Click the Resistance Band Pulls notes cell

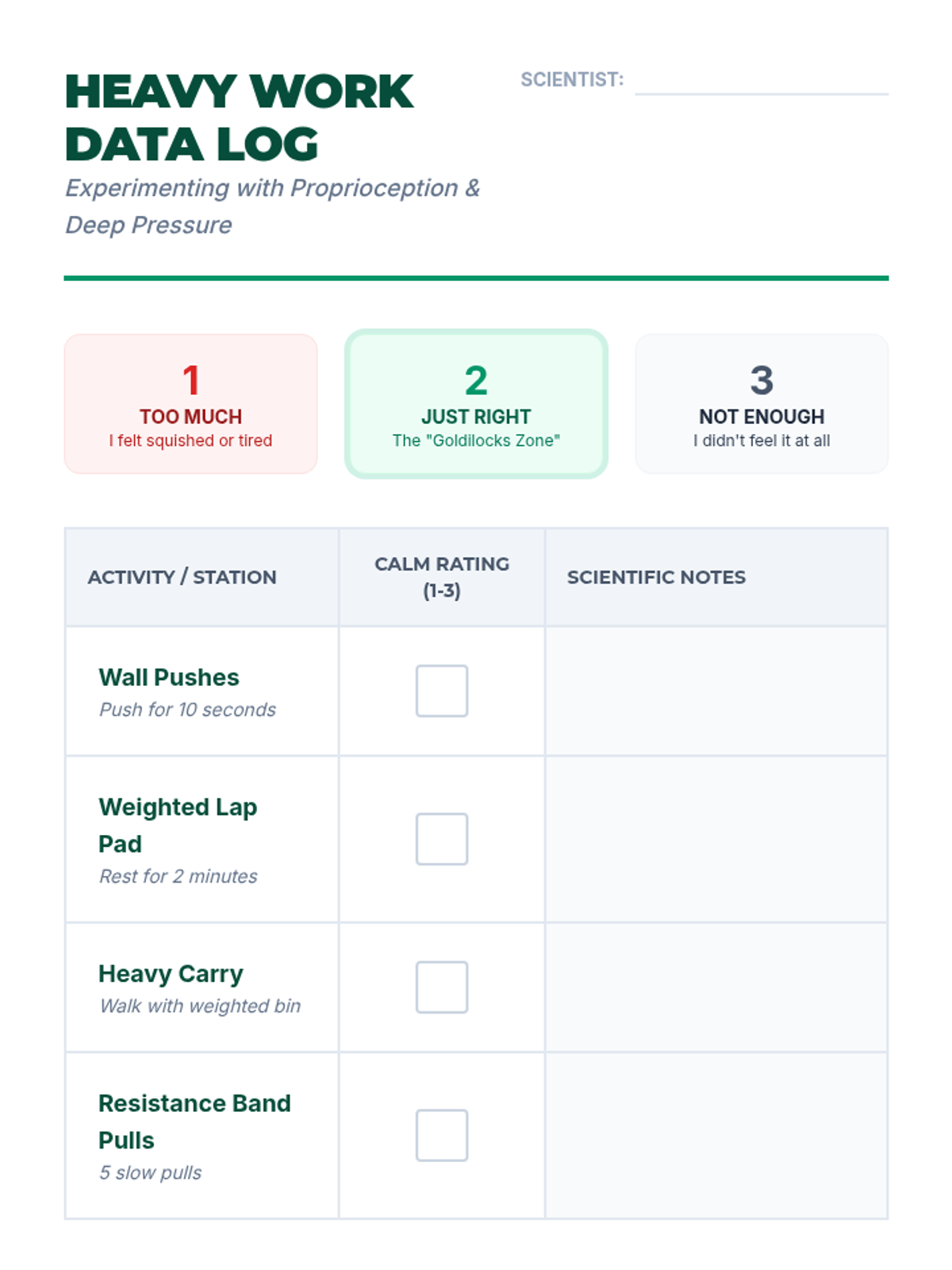click(x=716, y=1135)
